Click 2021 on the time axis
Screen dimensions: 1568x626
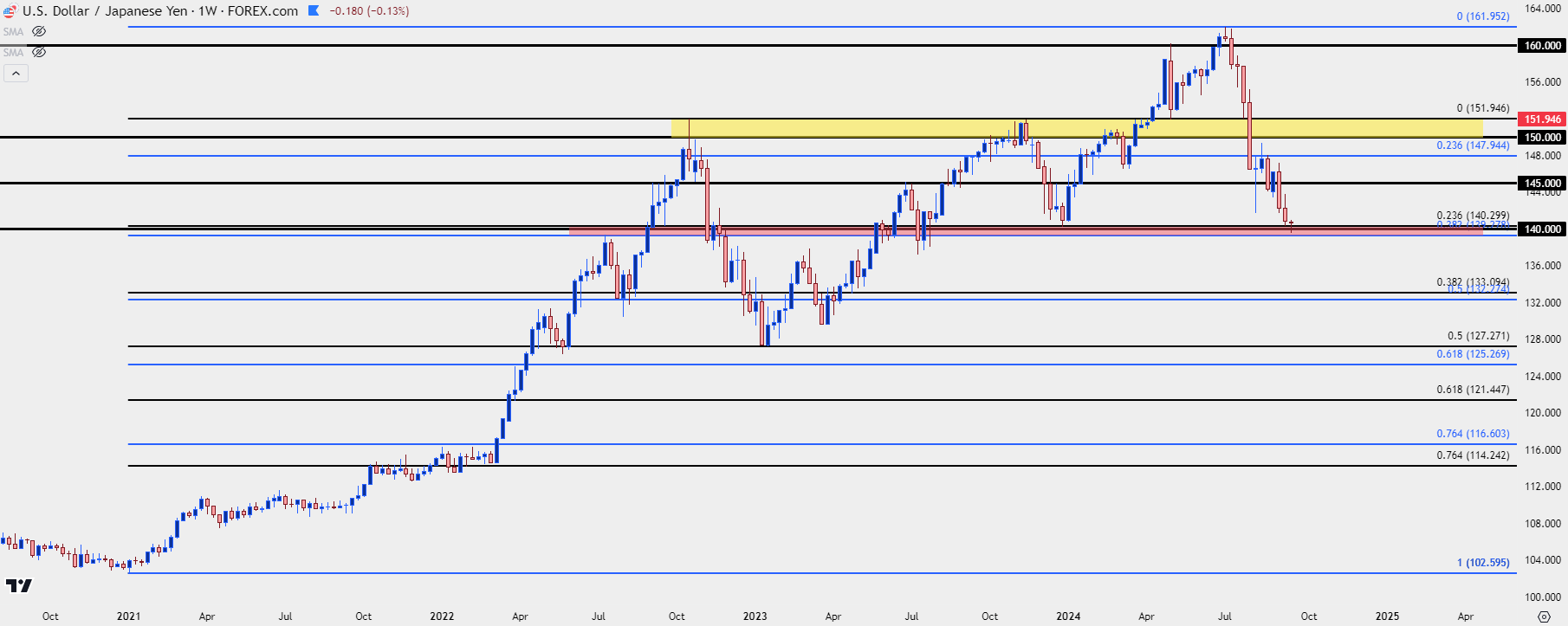(x=128, y=616)
